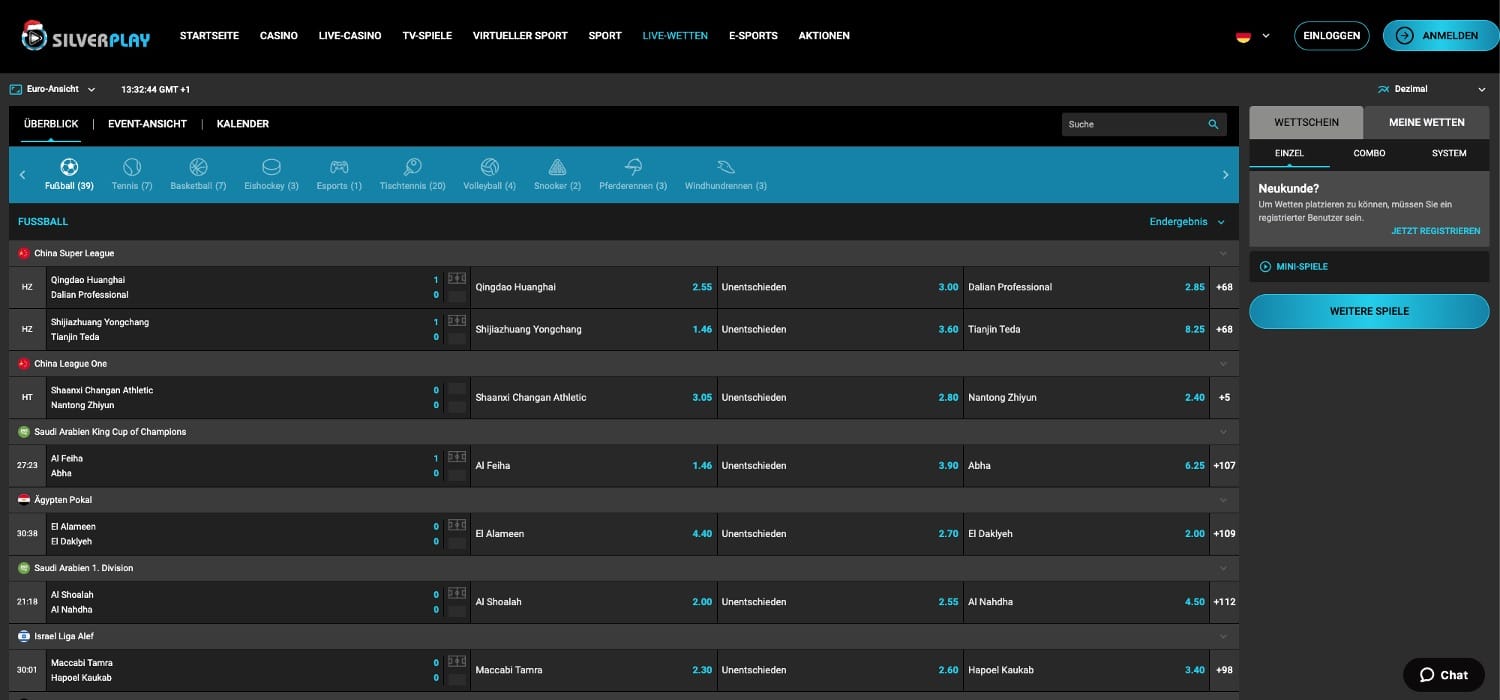Click the search magnifier icon
Viewport: 1500px width, 700px height.
(1213, 124)
